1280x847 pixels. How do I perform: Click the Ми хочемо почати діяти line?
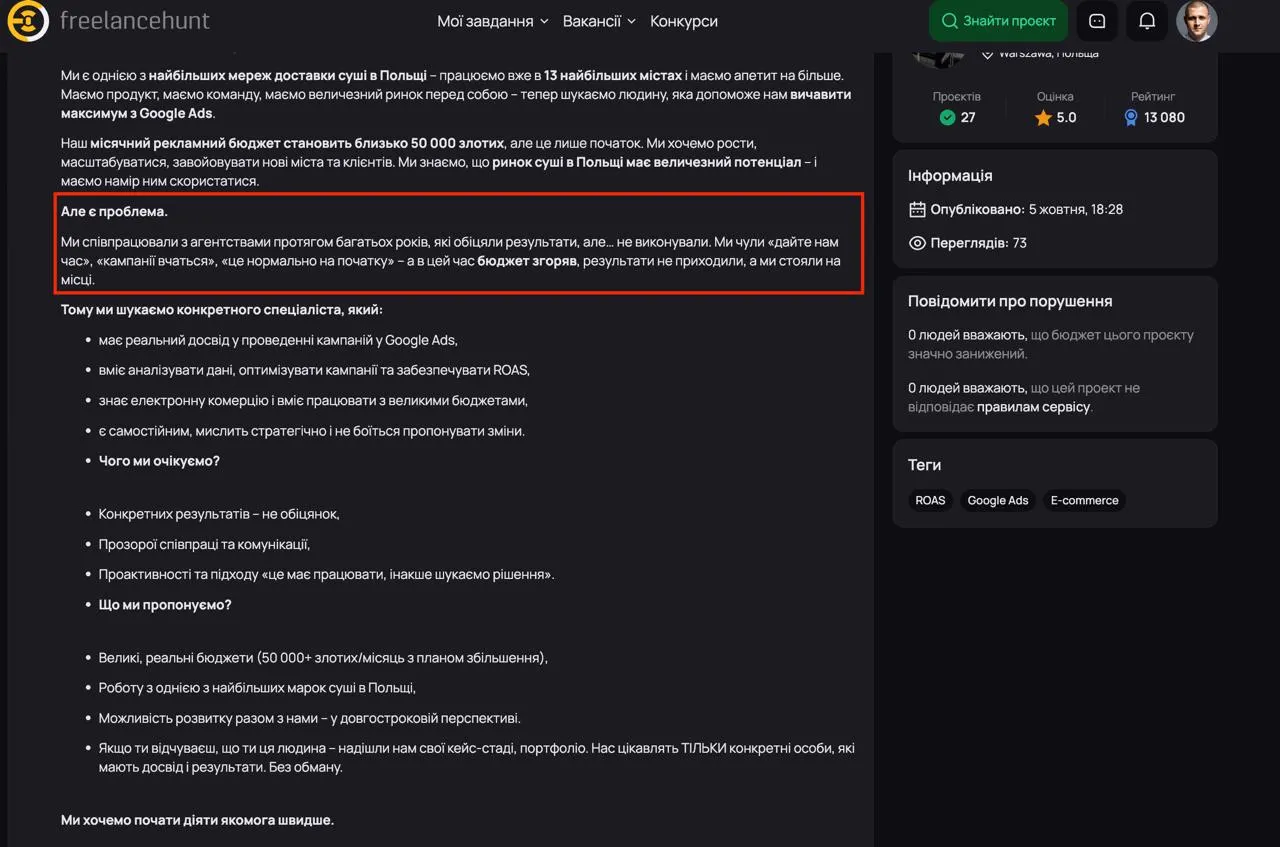(x=197, y=820)
